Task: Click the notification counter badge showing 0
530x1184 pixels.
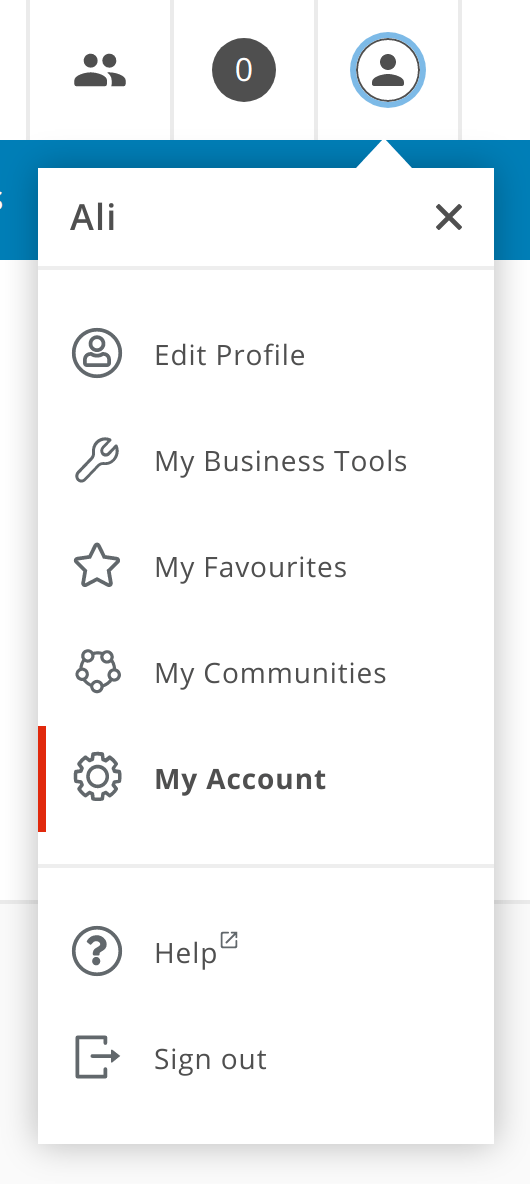Action: click(244, 70)
